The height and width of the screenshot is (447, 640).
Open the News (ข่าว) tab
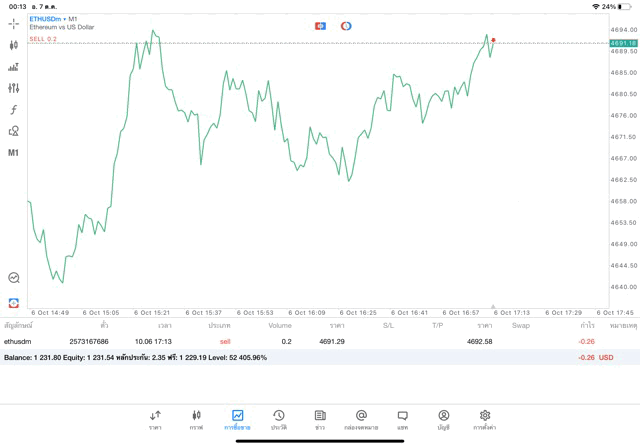coord(319,419)
